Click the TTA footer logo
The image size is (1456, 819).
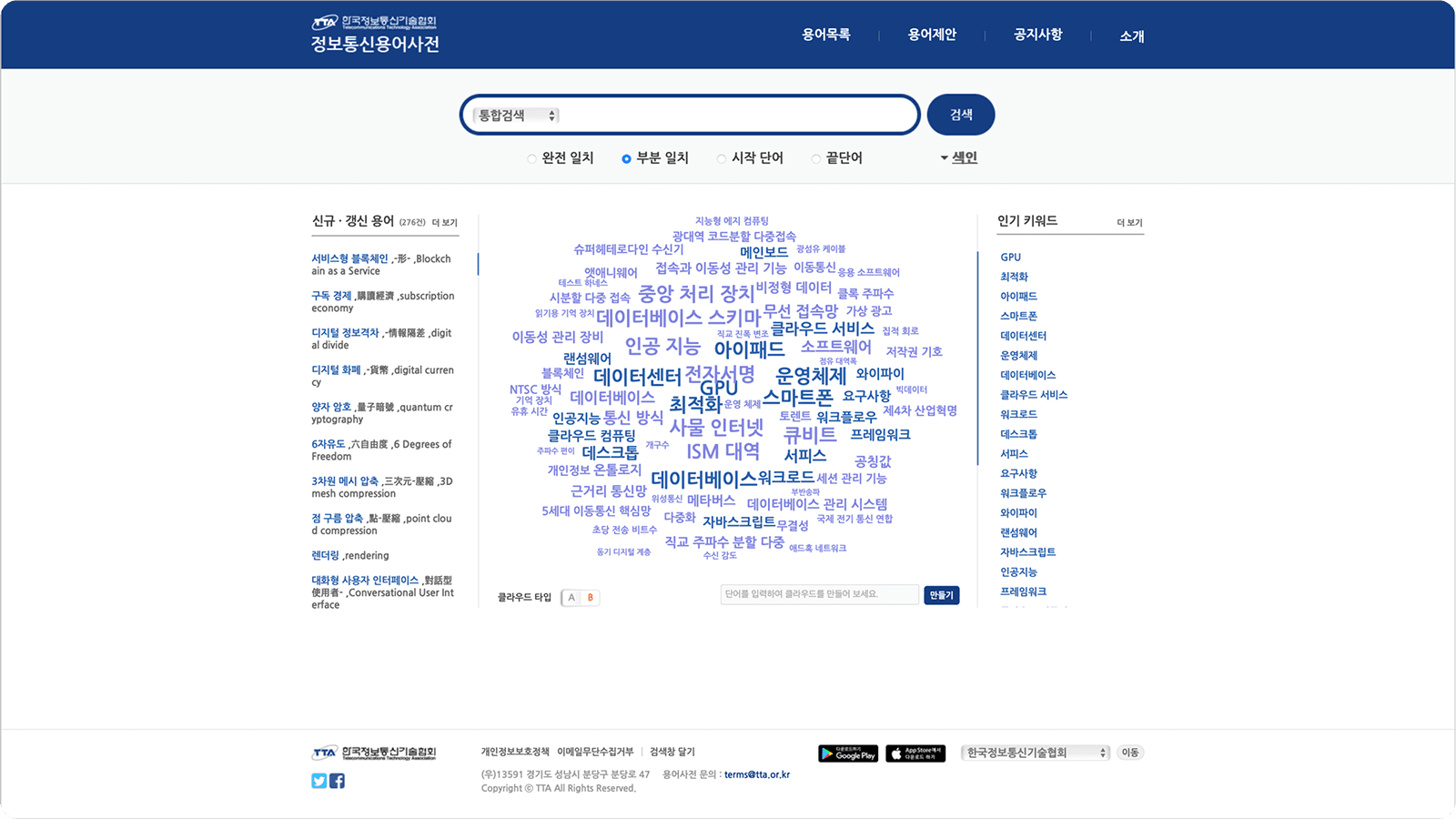coord(374,753)
